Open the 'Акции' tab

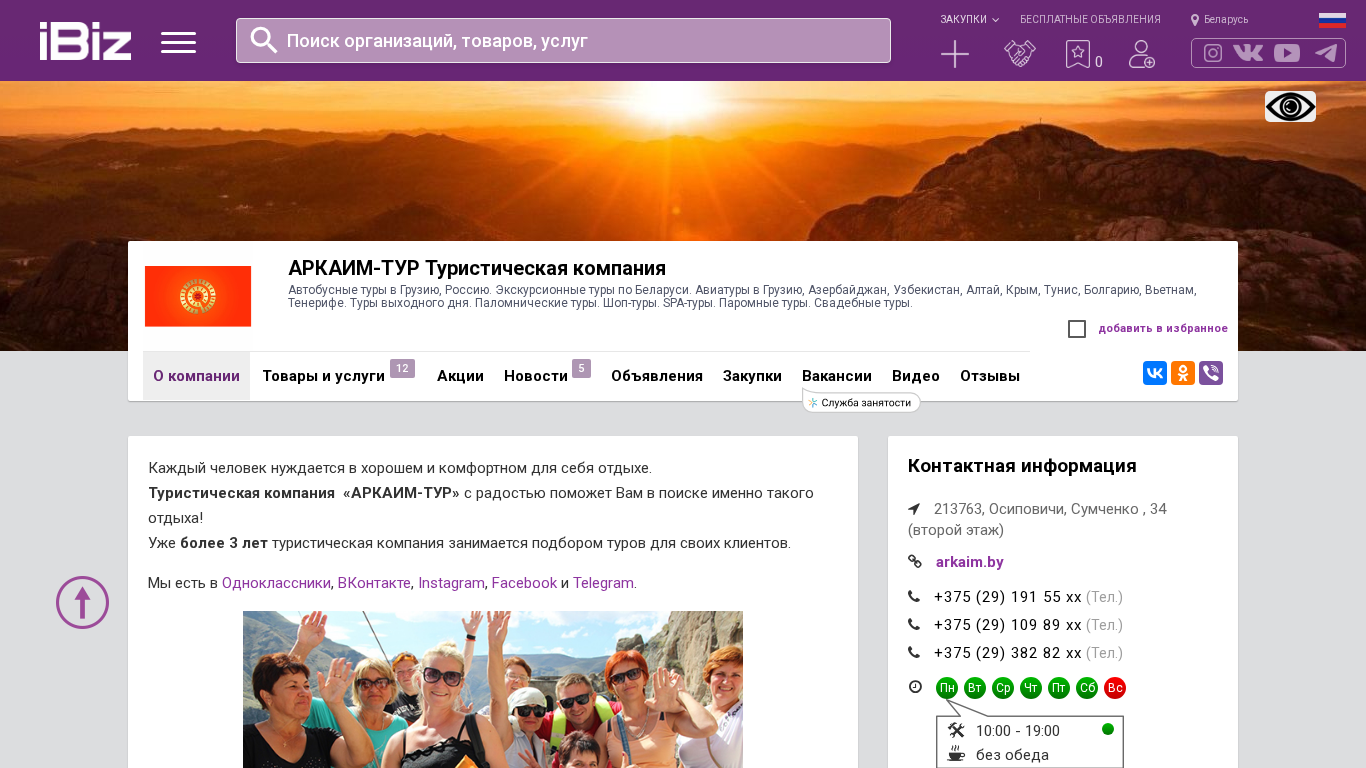tap(460, 376)
